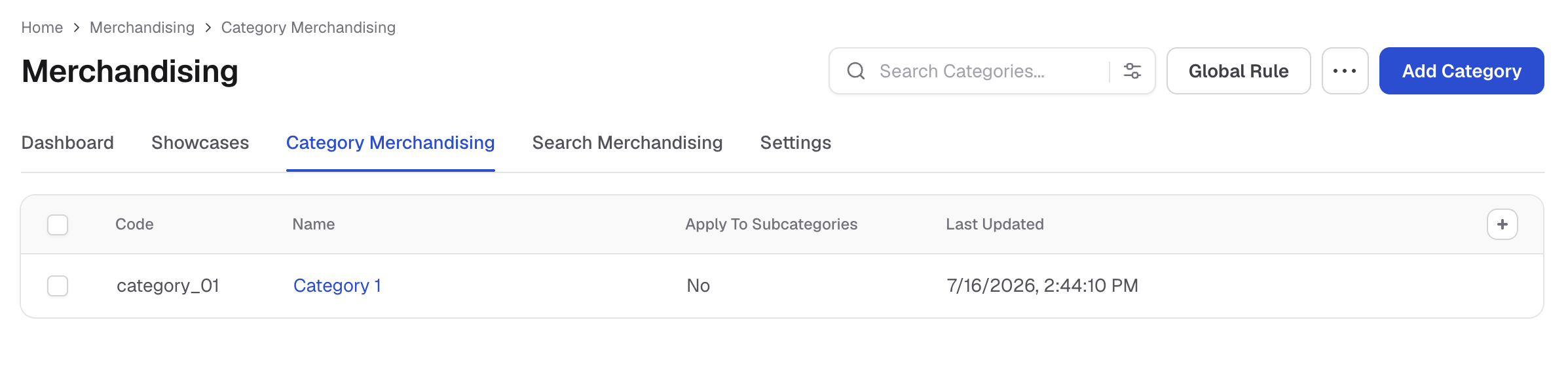Click the chevron after Home breadcrumb
Image resolution: width=1568 pixels, height=379 pixels.
(77, 28)
